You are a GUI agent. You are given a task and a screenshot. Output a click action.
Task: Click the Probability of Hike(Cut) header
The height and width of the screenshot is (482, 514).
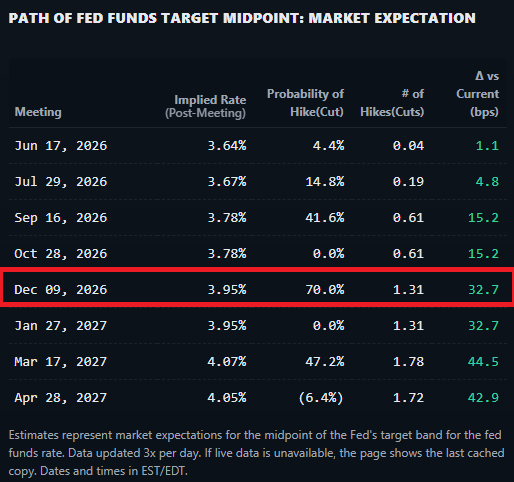305,103
